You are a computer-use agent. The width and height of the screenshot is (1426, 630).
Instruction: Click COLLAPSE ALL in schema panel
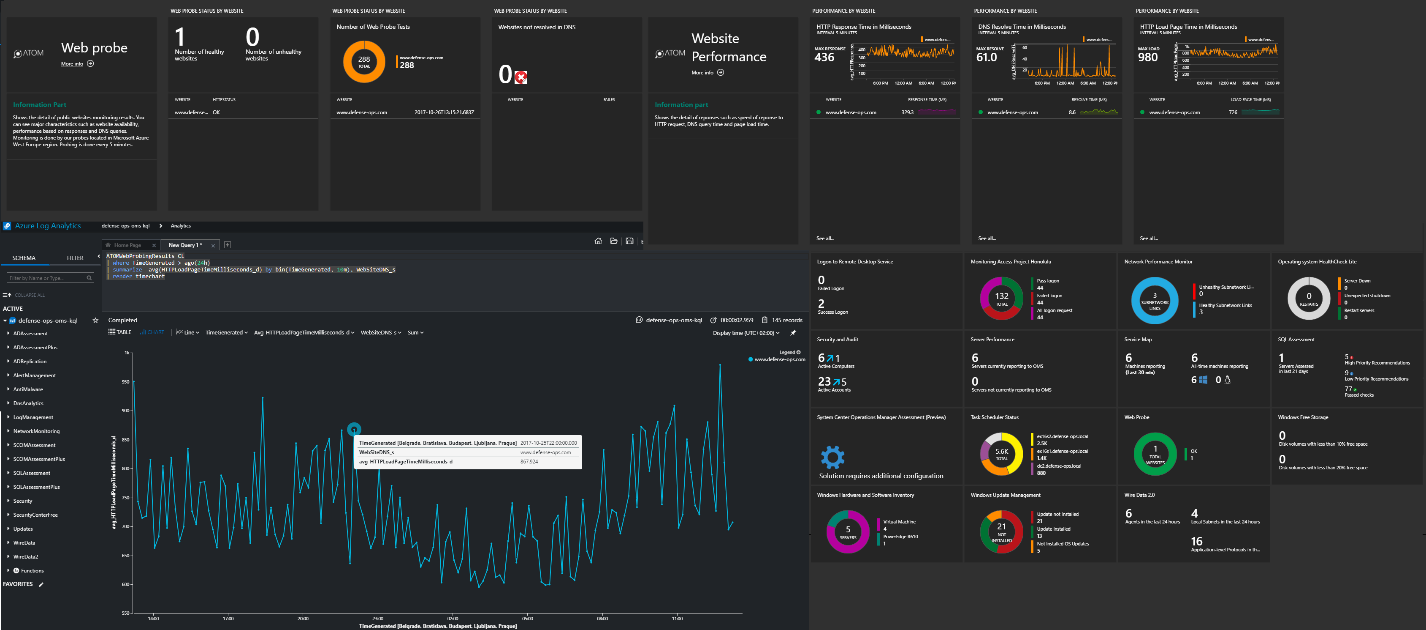tap(29, 295)
